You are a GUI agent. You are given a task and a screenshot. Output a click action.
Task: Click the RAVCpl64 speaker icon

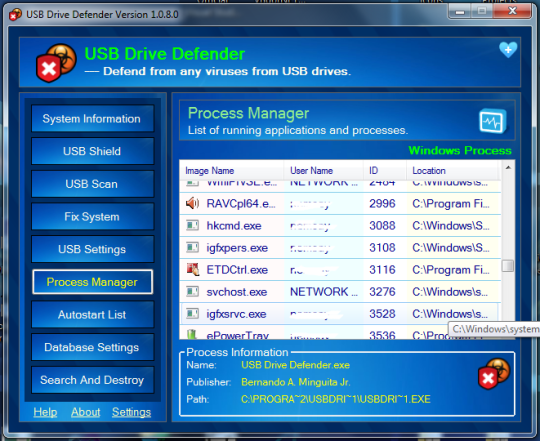click(x=193, y=203)
